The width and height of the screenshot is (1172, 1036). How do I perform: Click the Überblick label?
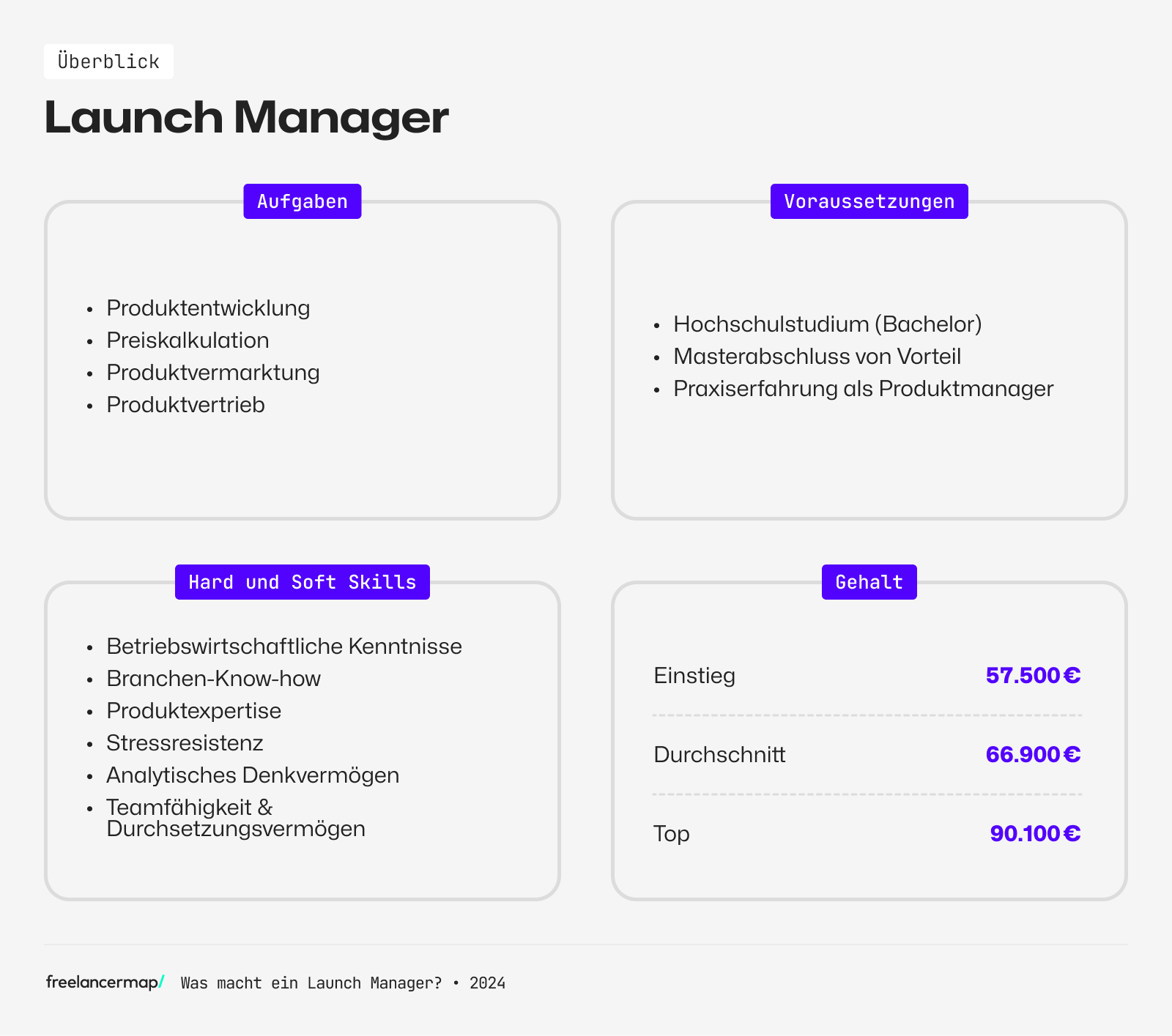pos(108,62)
